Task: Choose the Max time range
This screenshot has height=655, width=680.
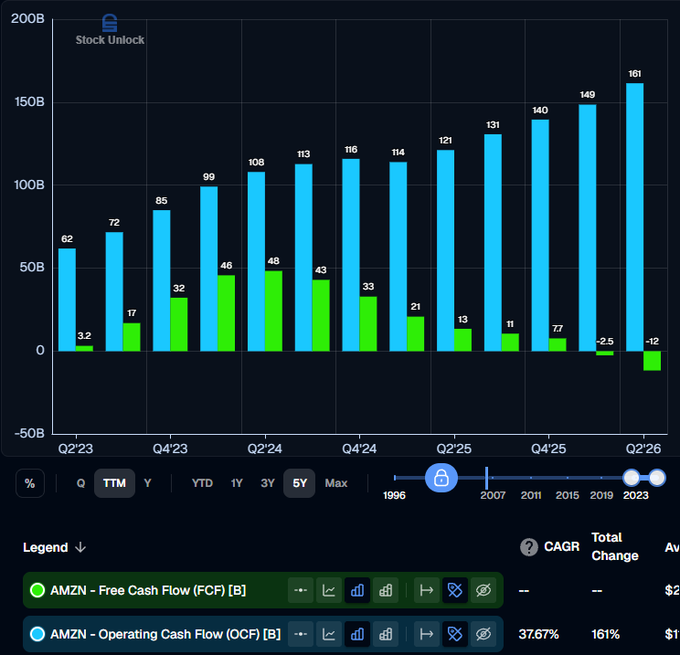Action: [336, 483]
